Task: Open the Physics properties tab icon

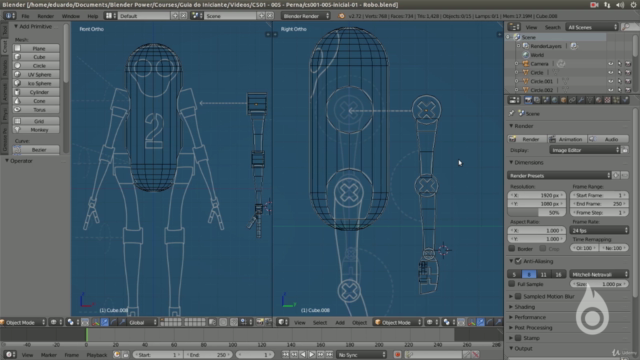Action: click(625, 100)
